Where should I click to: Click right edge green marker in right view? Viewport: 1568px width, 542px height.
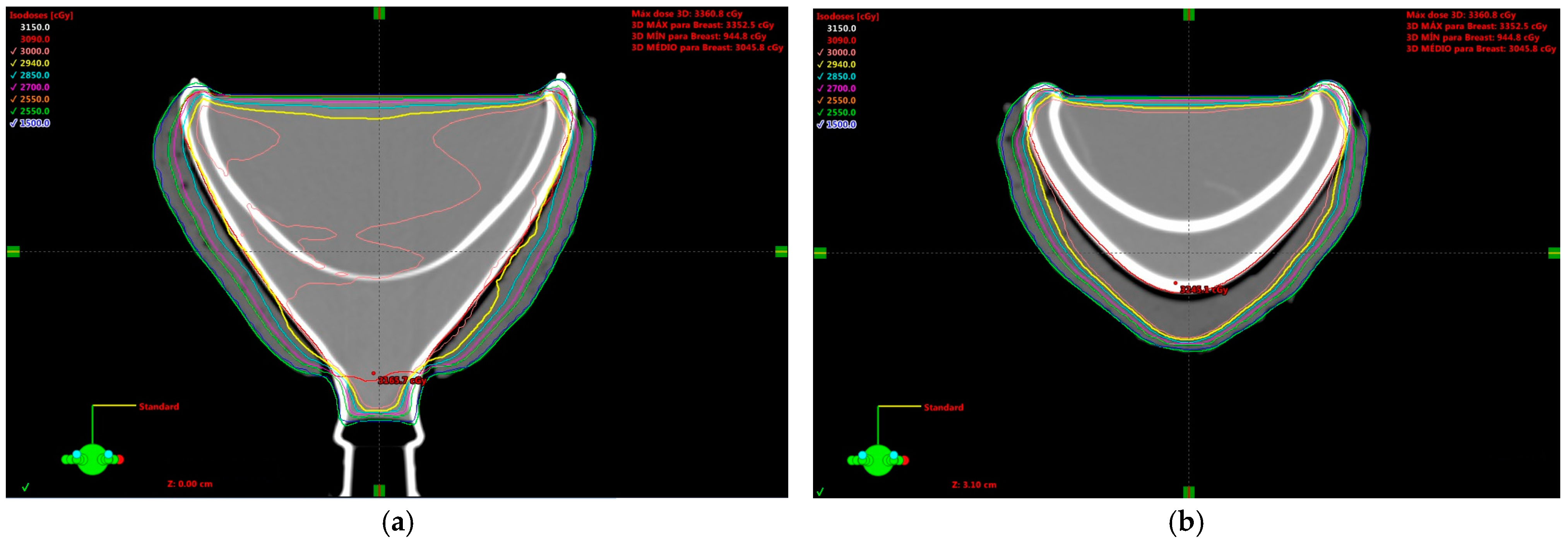pos(1553,253)
